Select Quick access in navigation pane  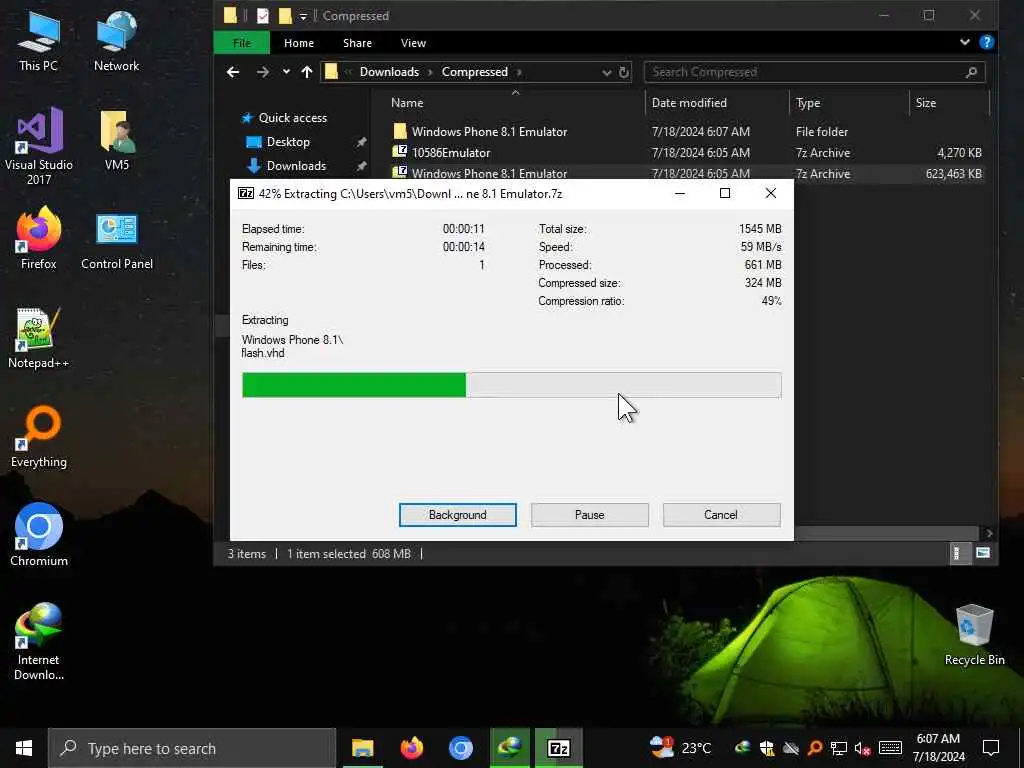[x=293, y=118]
